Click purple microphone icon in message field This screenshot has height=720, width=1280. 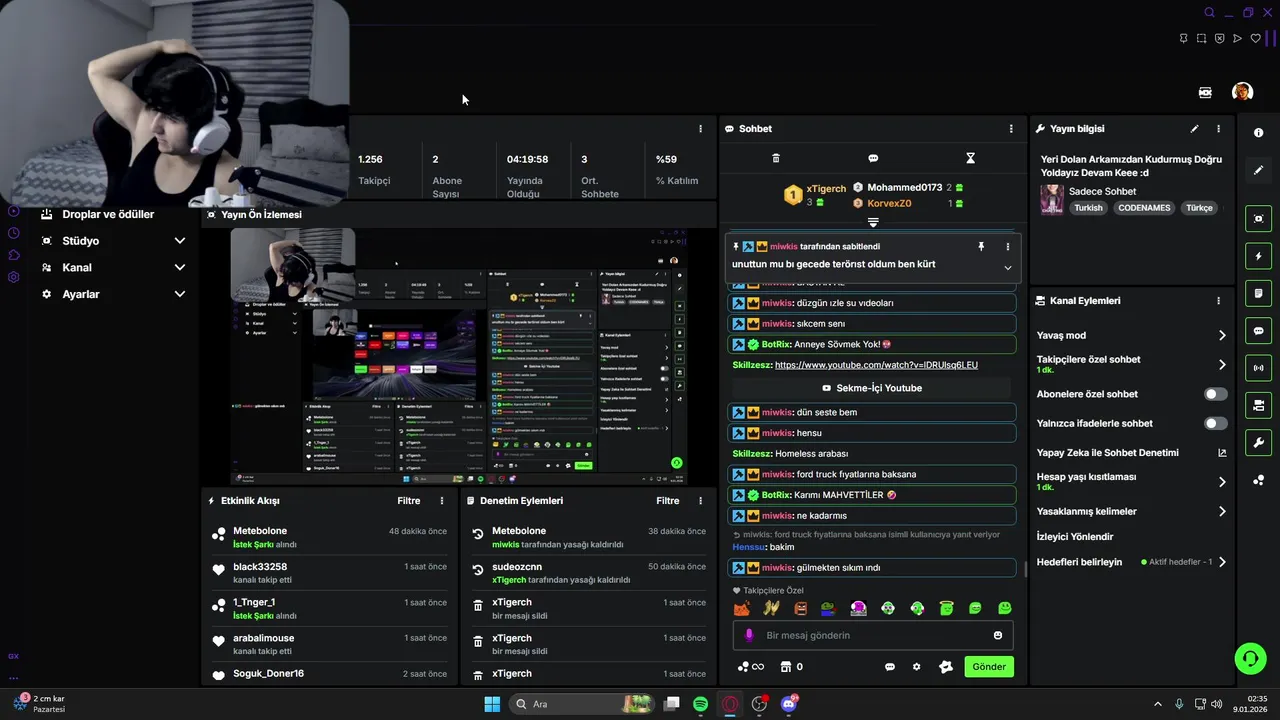point(749,636)
